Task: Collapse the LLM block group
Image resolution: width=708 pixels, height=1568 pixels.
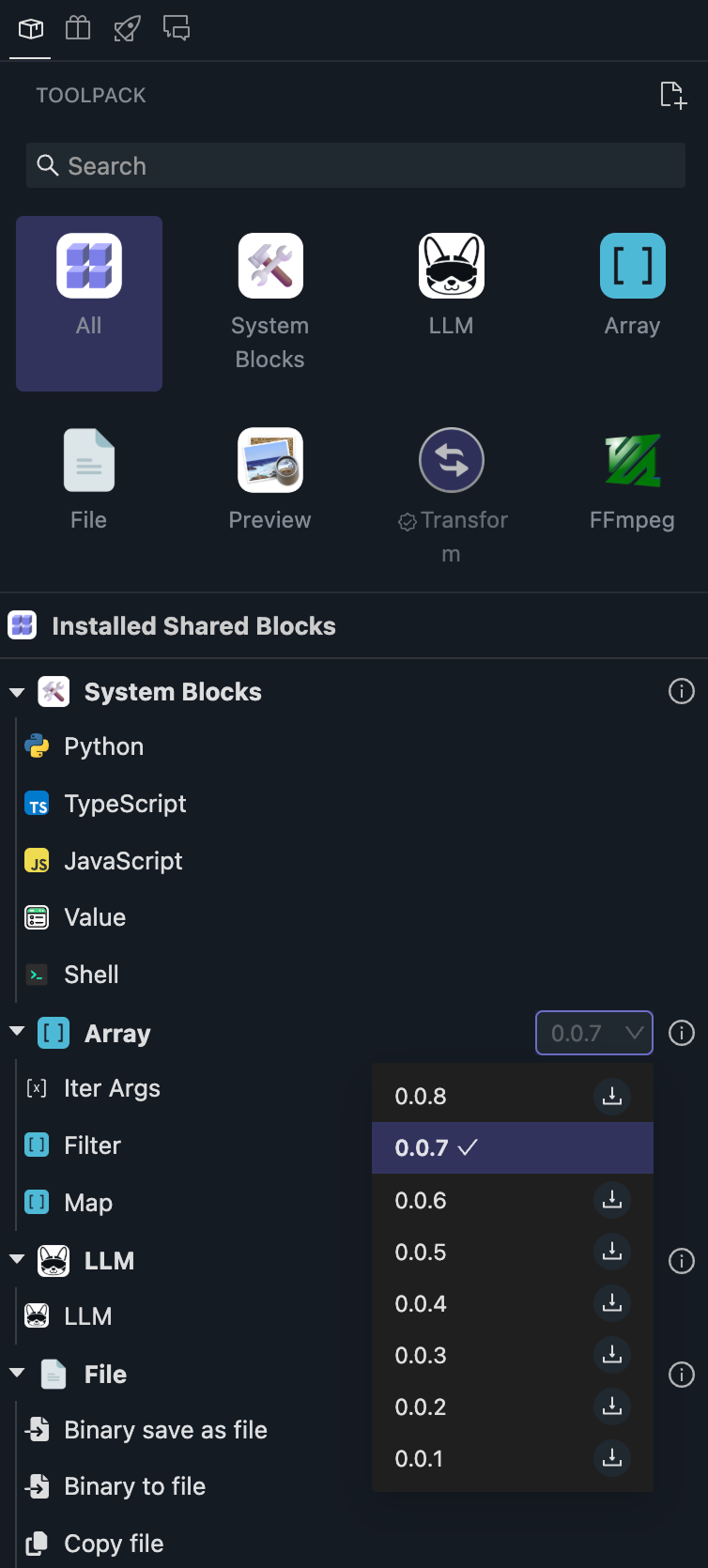Action: pos(17,1260)
